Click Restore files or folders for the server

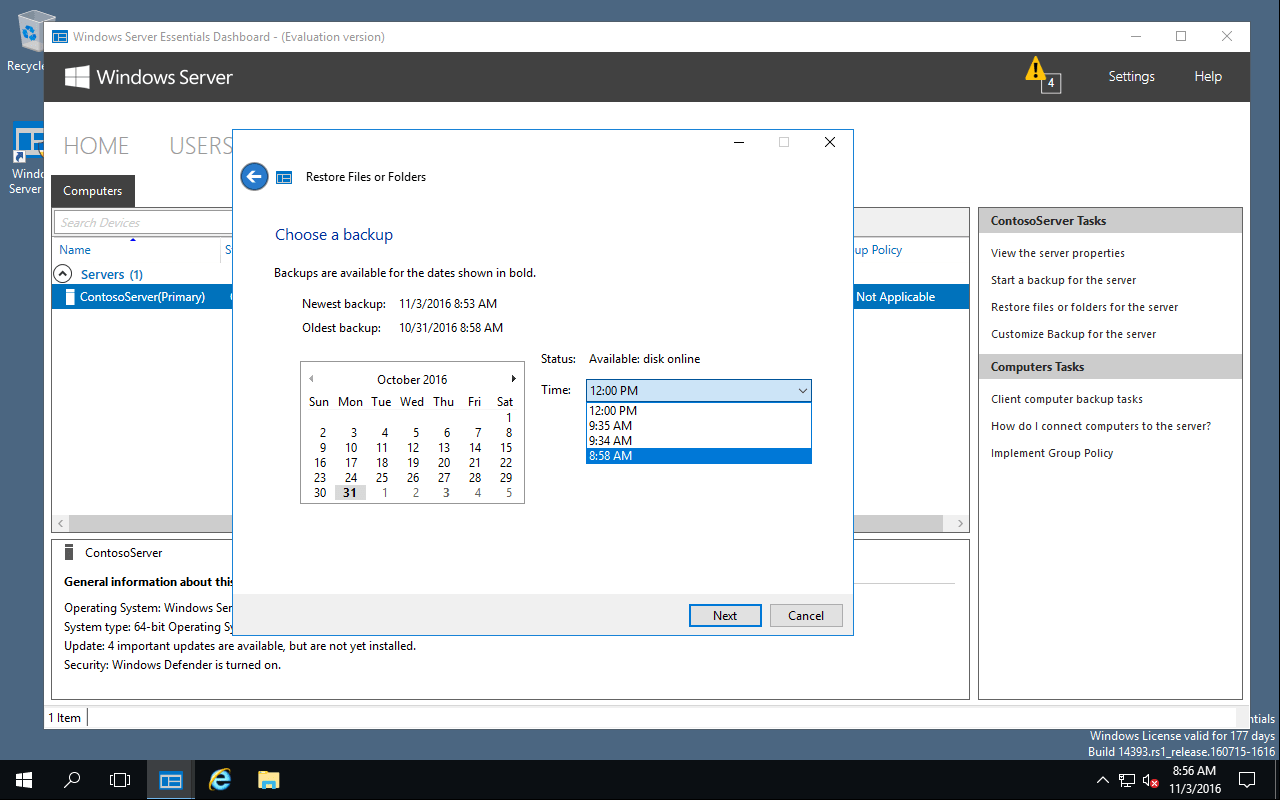[1084, 307]
